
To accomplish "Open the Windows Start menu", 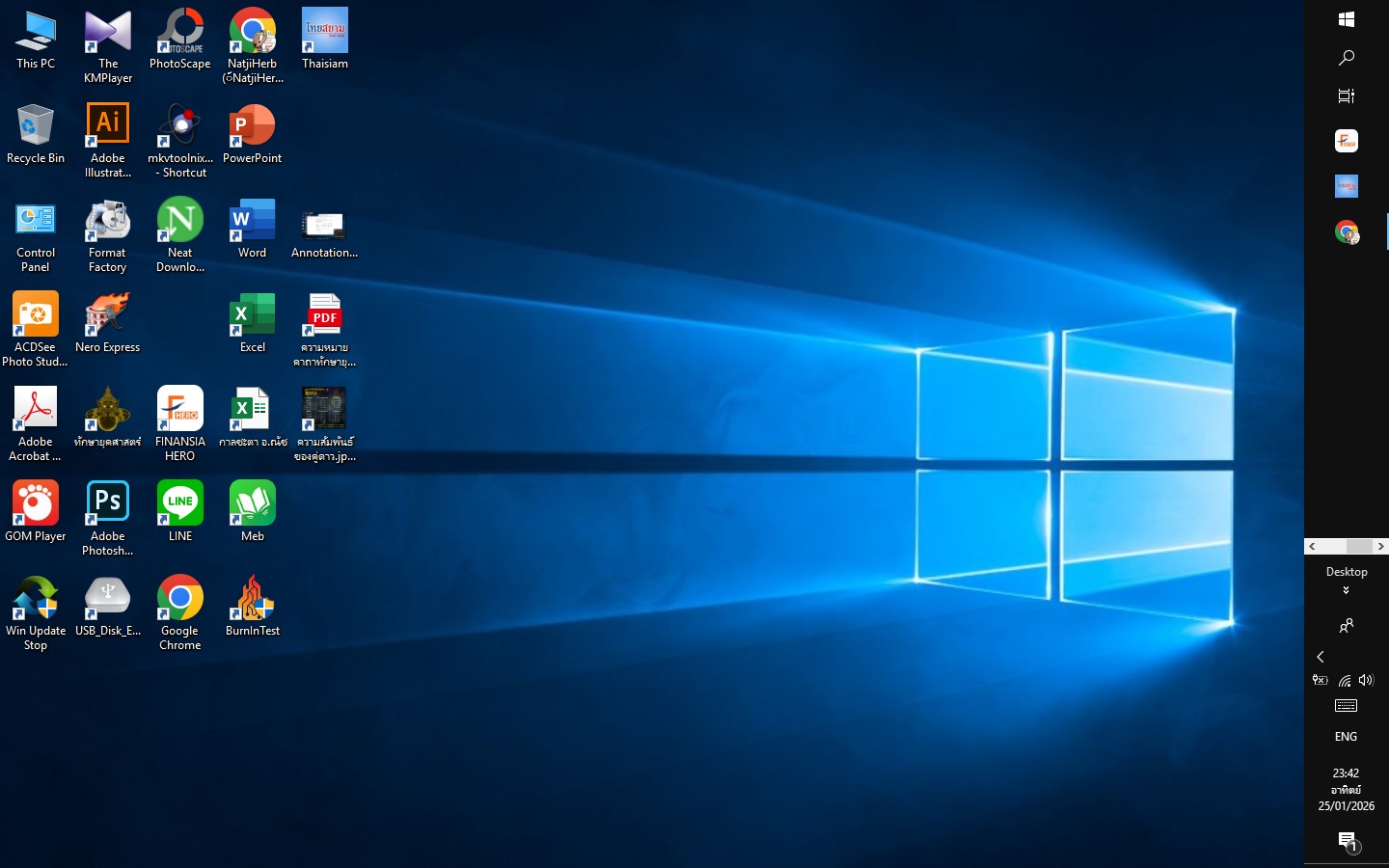I will [x=1347, y=19].
